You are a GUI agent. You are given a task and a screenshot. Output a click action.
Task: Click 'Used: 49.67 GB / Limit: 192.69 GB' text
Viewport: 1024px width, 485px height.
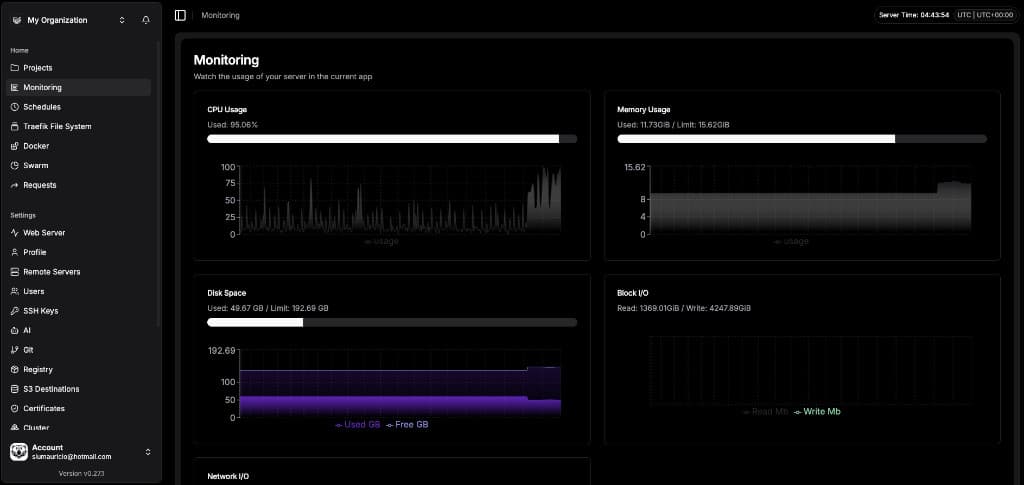268,308
